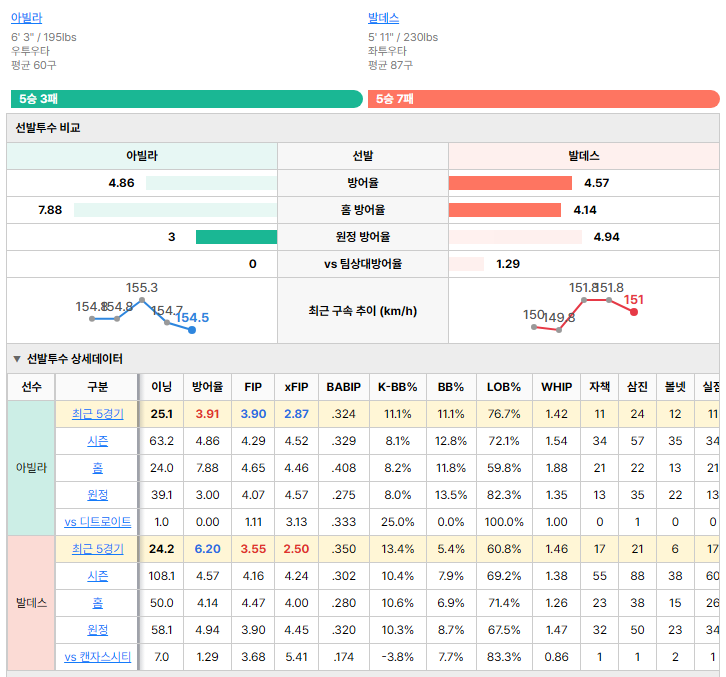This screenshot has height=677, width=726.
Task: Click the green 5승 3패 record bar
Action: [x=187, y=99]
